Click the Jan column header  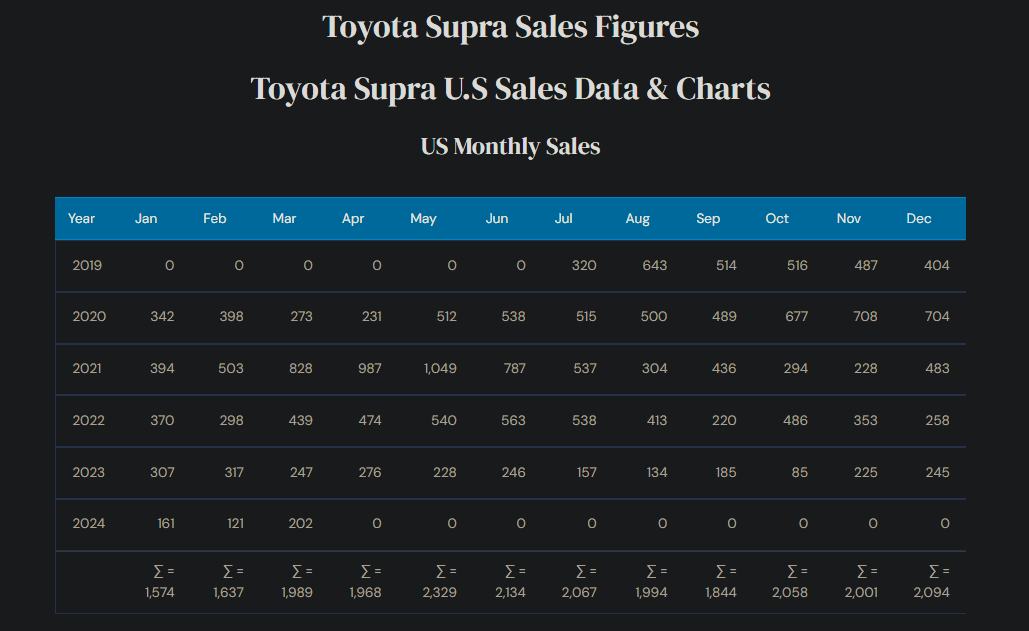coord(146,218)
